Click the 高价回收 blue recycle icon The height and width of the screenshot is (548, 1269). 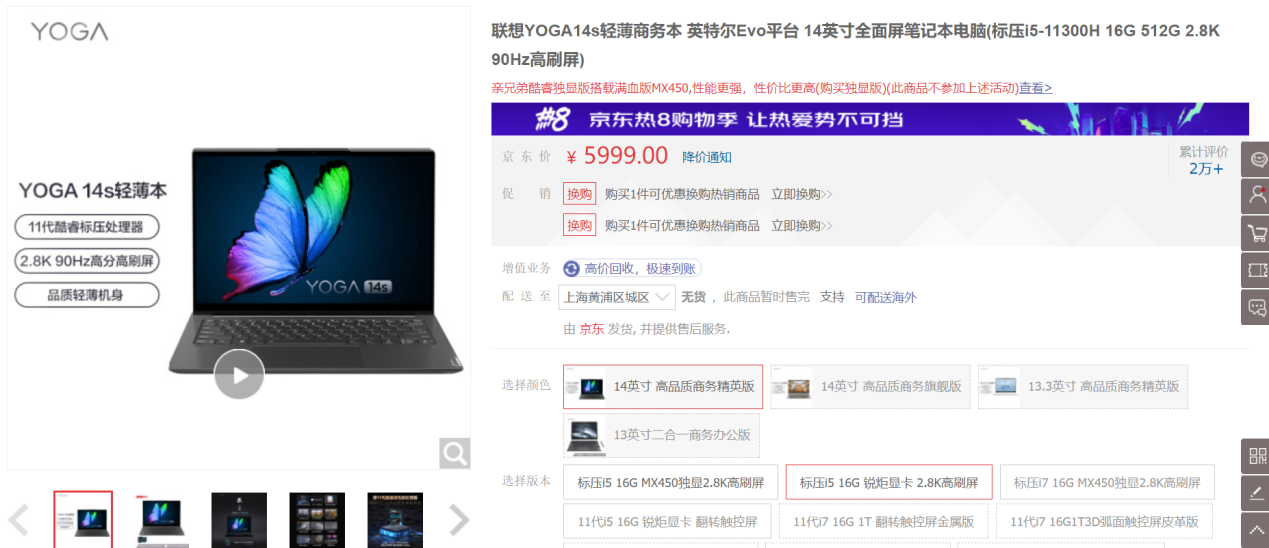point(572,268)
